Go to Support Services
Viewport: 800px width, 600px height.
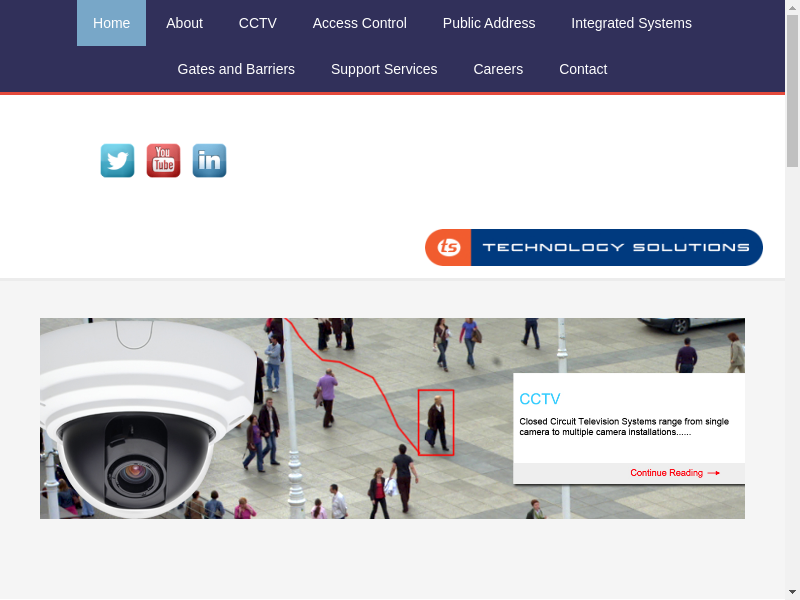coord(384,69)
